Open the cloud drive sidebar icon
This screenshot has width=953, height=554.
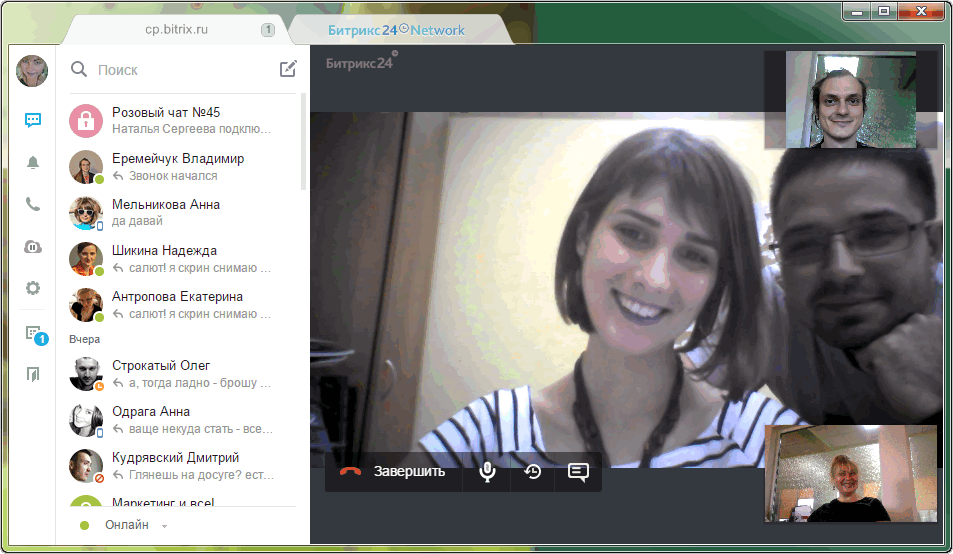point(33,247)
